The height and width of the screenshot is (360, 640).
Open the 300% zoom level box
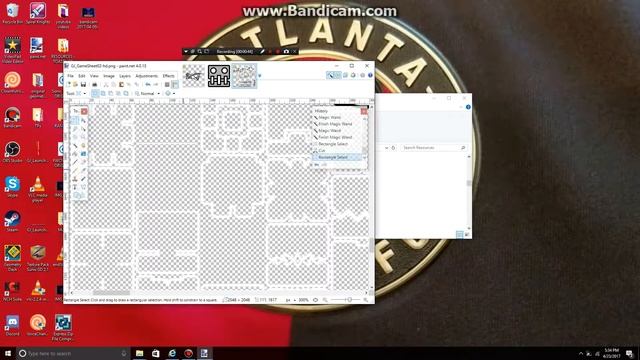[303, 300]
